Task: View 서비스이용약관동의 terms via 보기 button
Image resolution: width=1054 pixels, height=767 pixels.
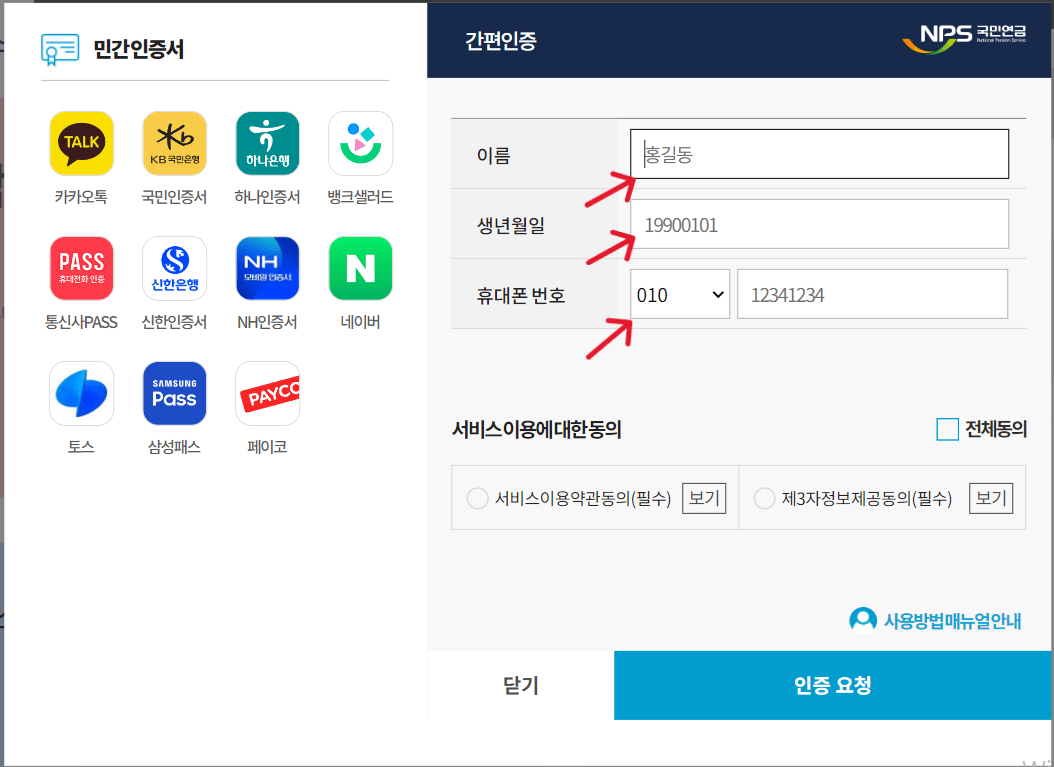Action: click(703, 497)
